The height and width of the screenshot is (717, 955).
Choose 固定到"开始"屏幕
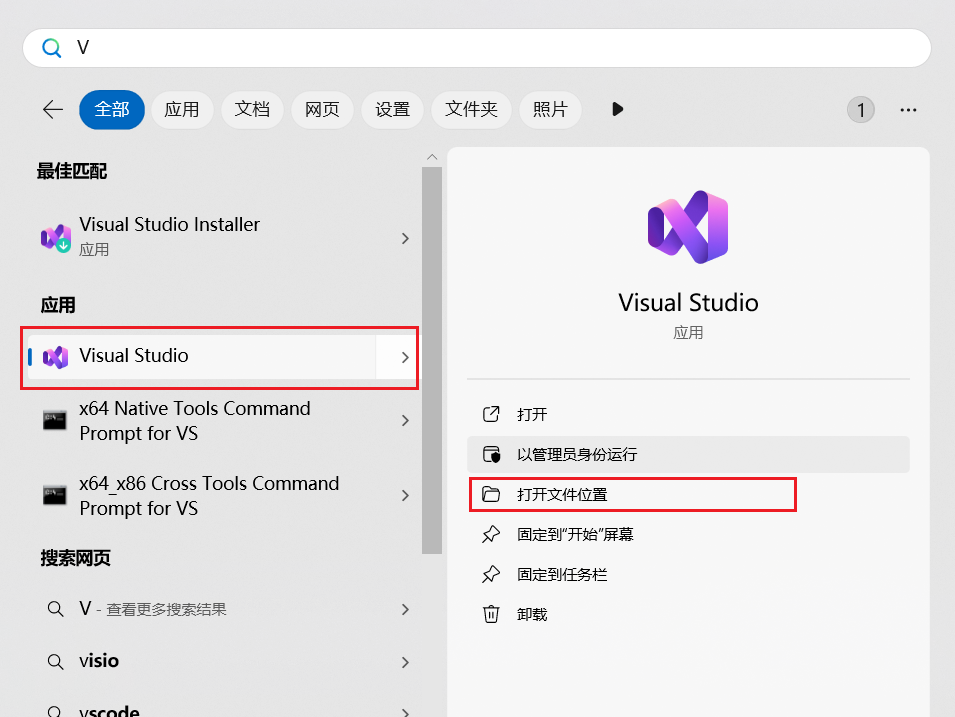(688, 535)
